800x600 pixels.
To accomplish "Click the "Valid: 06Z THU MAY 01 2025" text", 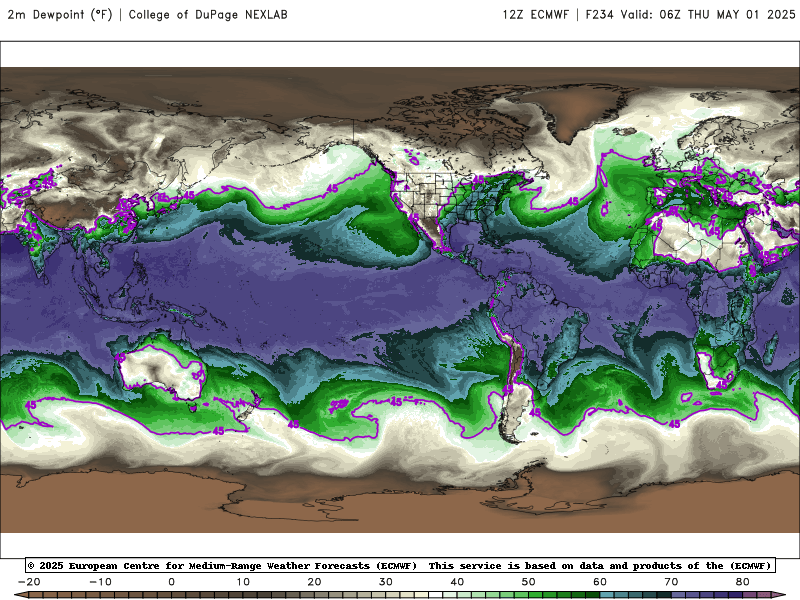I will click(708, 15).
